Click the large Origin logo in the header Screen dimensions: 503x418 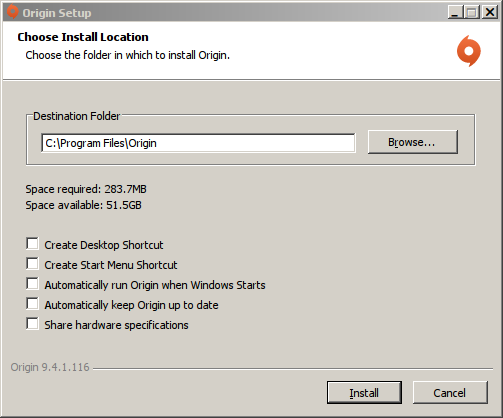[469, 51]
